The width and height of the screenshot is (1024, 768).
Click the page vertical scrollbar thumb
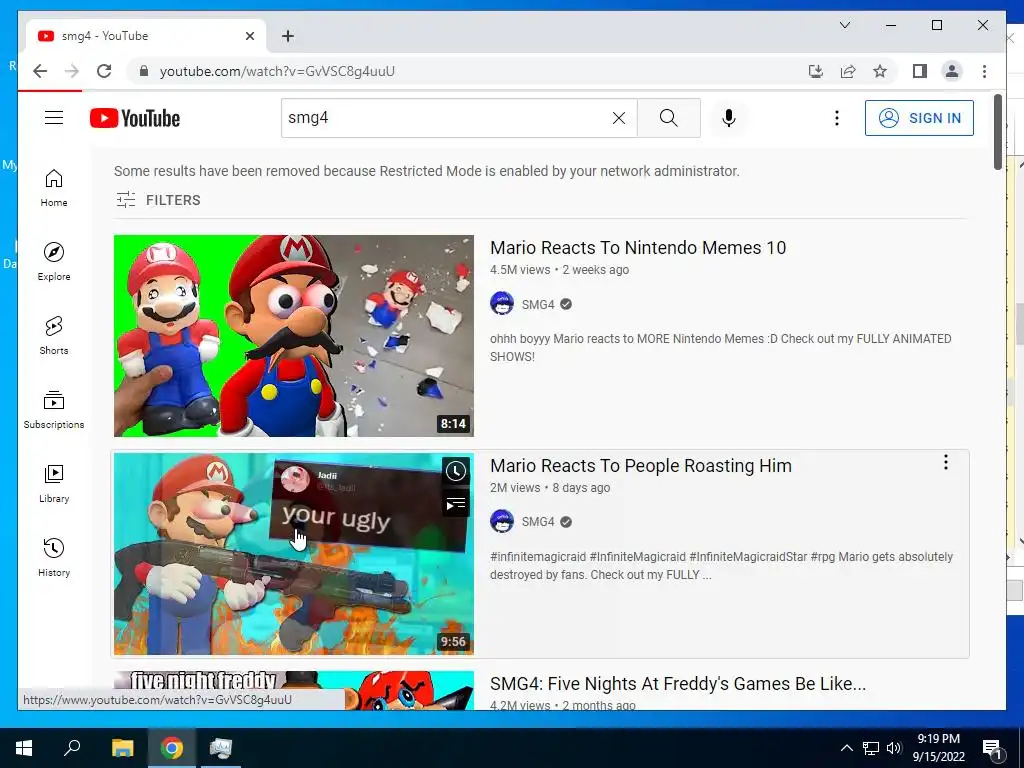coord(997,132)
